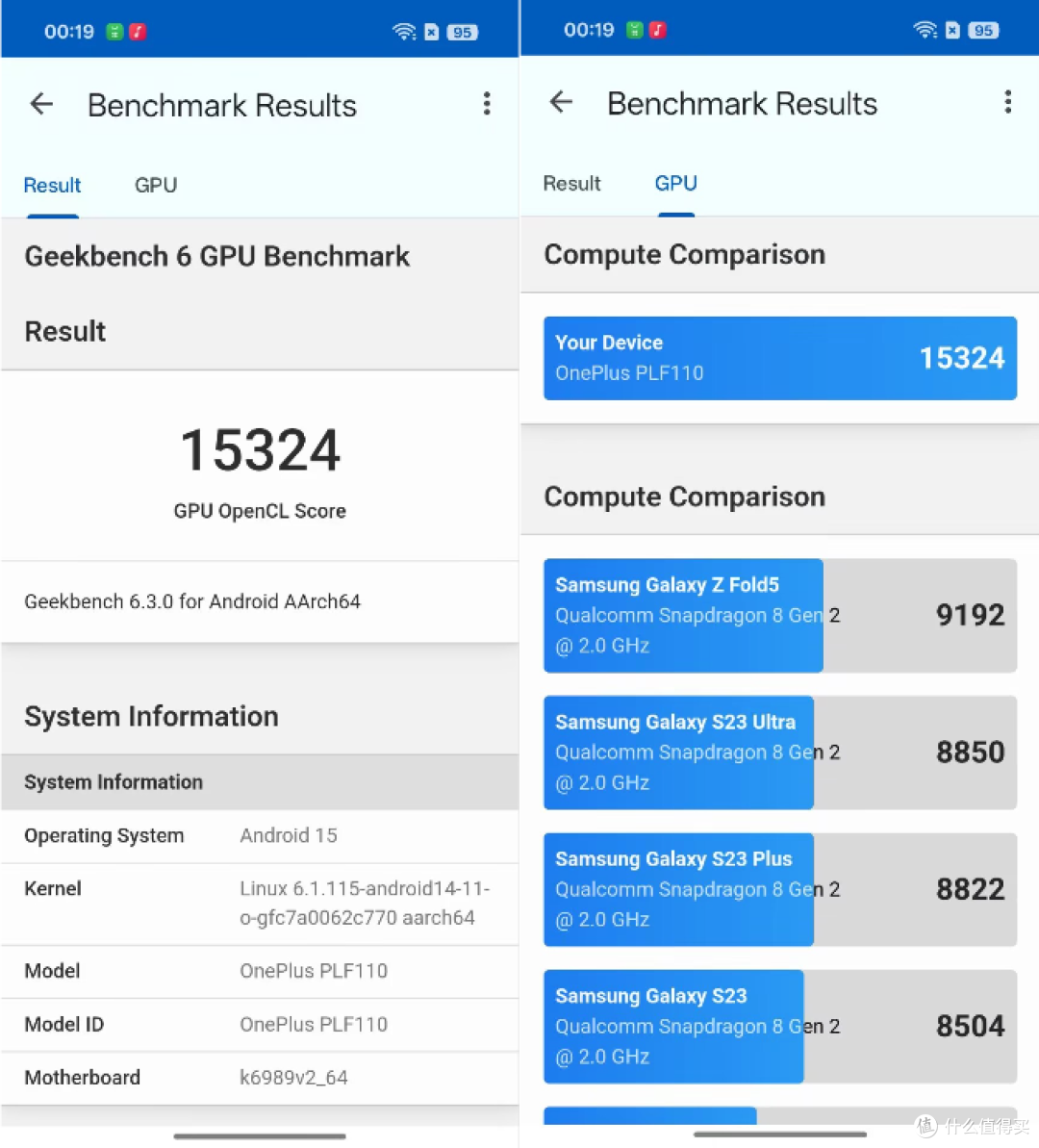This screenshot has height=1148, width=1039.
Task: Open Samsung Galaxy S23 Plus comparison entry
Action: tap(780, 889)
